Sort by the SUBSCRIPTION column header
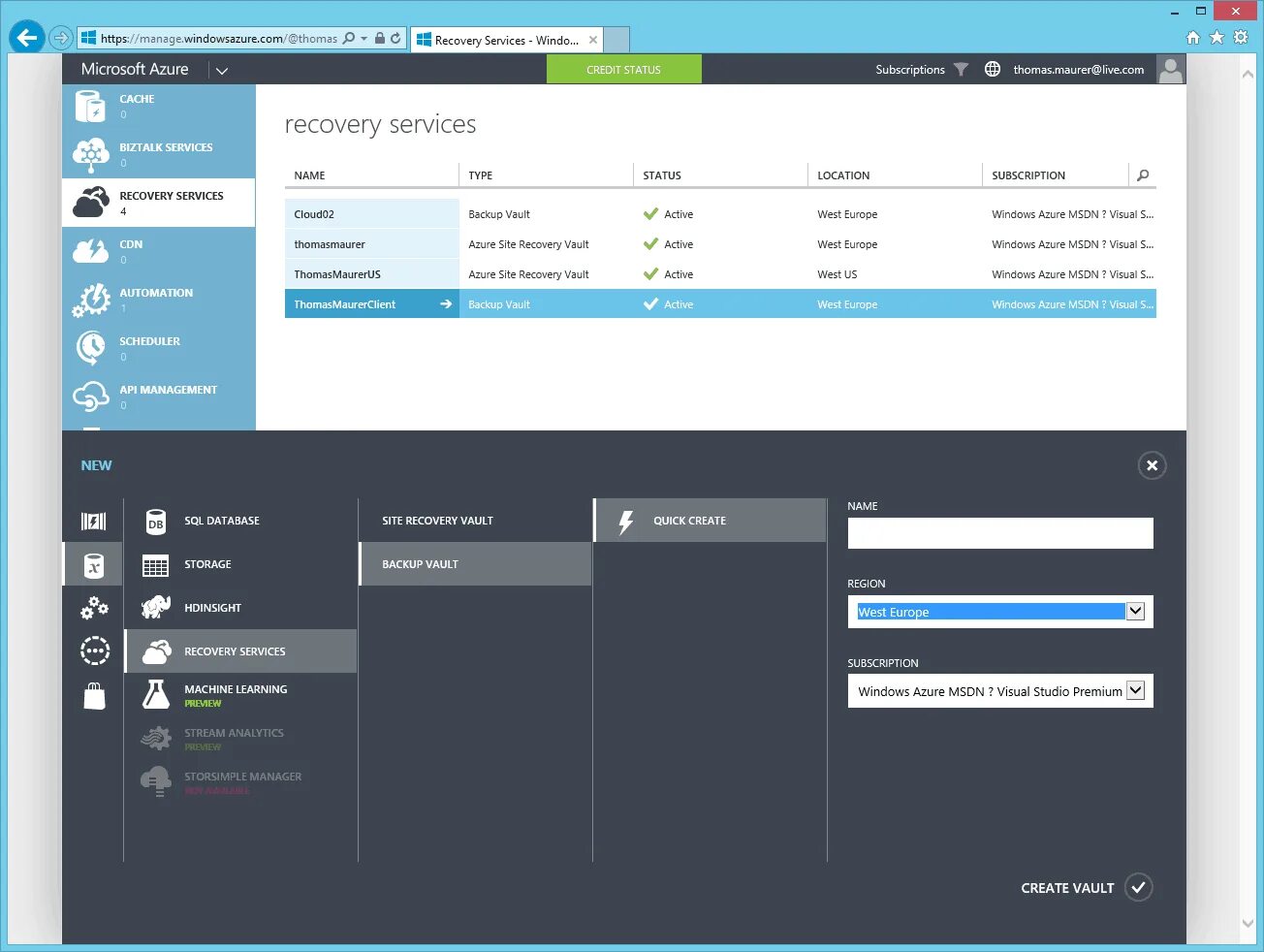The height and width of the screenshot is (952, 1264). 1028,175
